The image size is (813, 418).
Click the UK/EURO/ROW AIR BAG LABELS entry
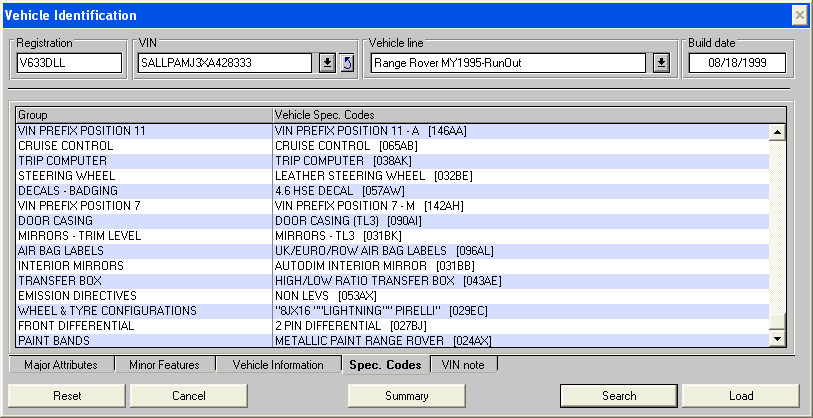point(384,251)
